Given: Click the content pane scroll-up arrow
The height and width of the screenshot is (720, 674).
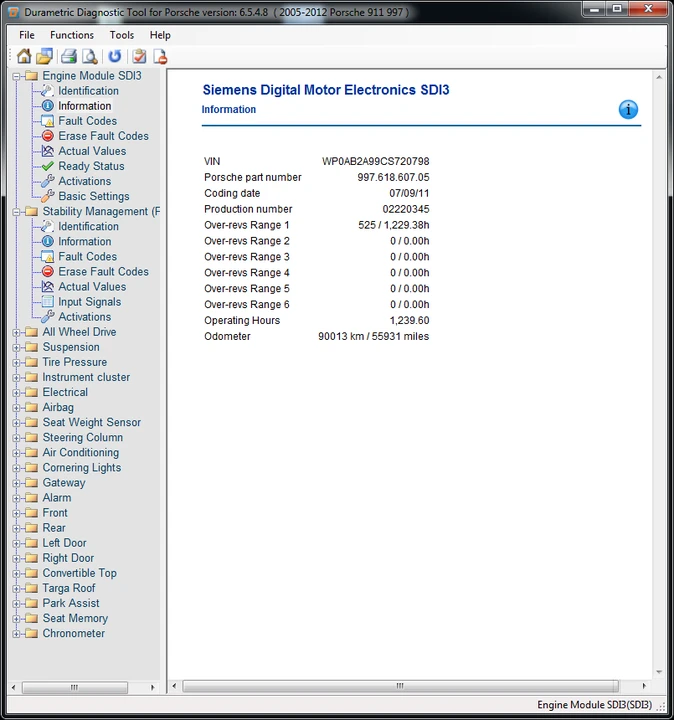Looking at the screenshot, I should tap(659, 77).
